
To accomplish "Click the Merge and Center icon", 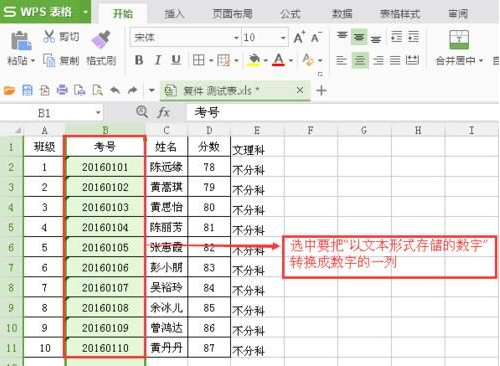I will point(459,40).
